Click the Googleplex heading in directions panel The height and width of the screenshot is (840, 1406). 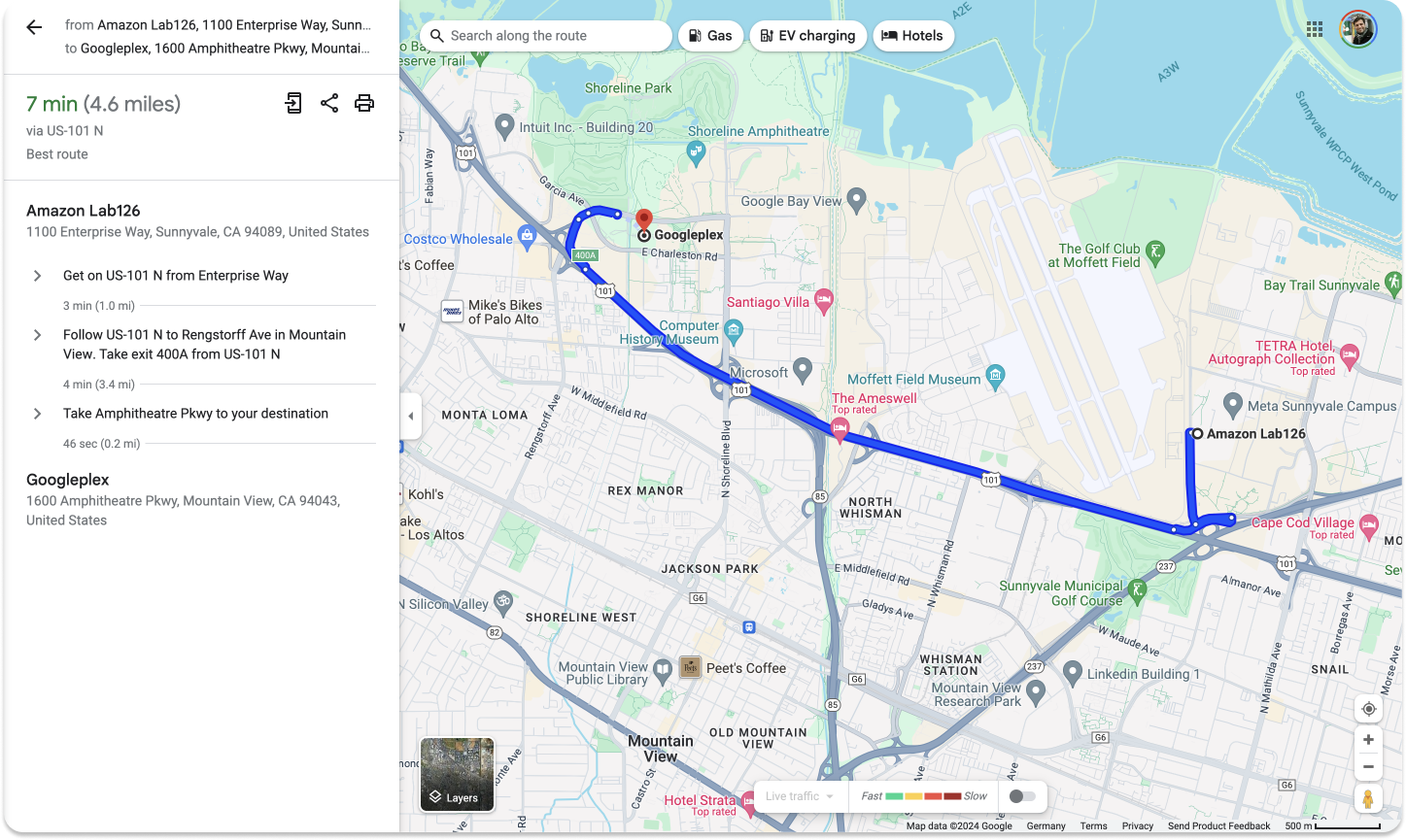[68, 480]
